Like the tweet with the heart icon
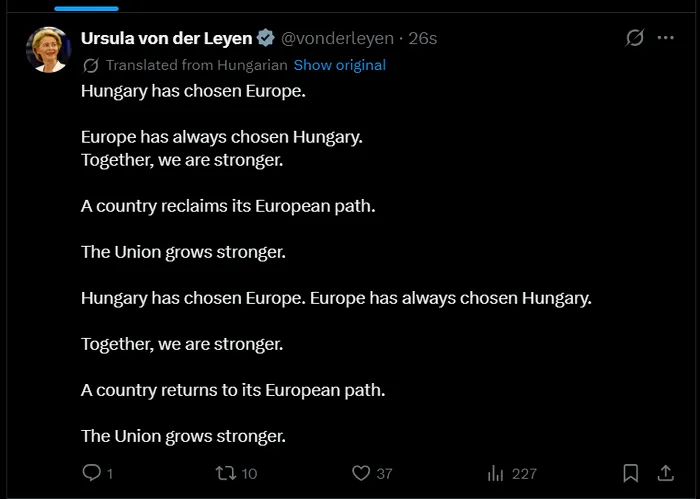700x499 pixels. (x=361, y=472)
